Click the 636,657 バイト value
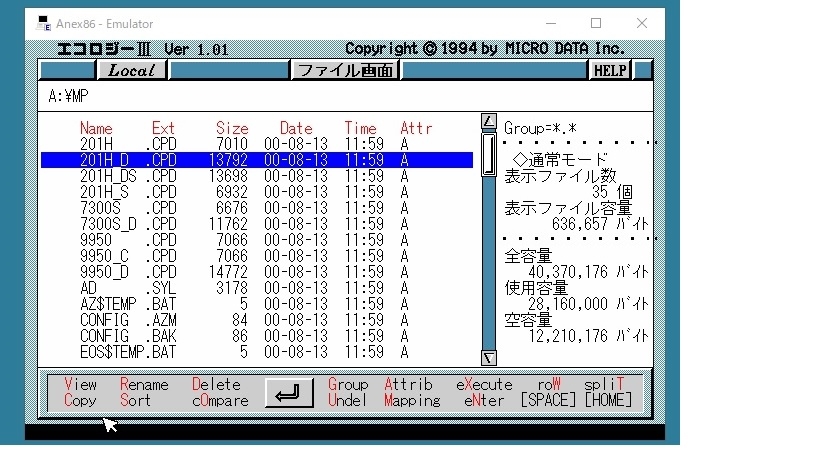 (600, 224)
